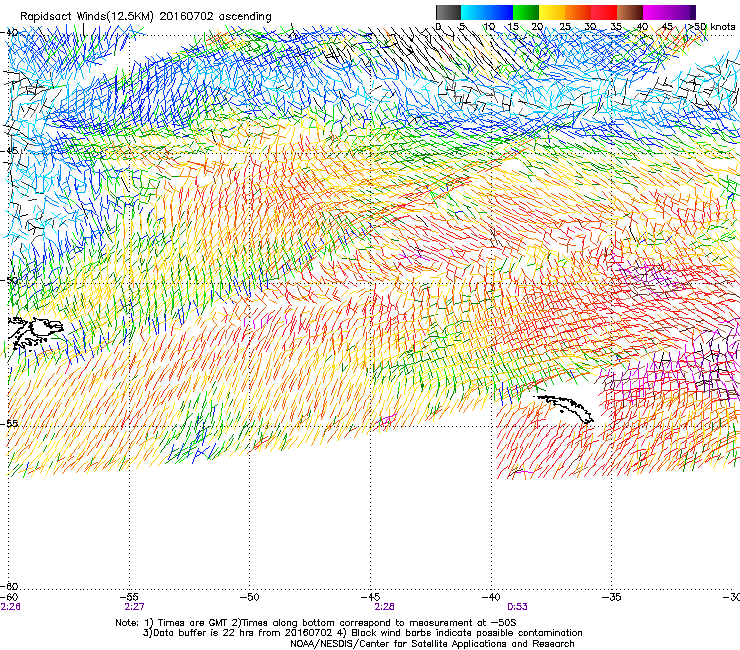Pick the magenta 40-45 knots legend swatch

click(x=656, y=12)
